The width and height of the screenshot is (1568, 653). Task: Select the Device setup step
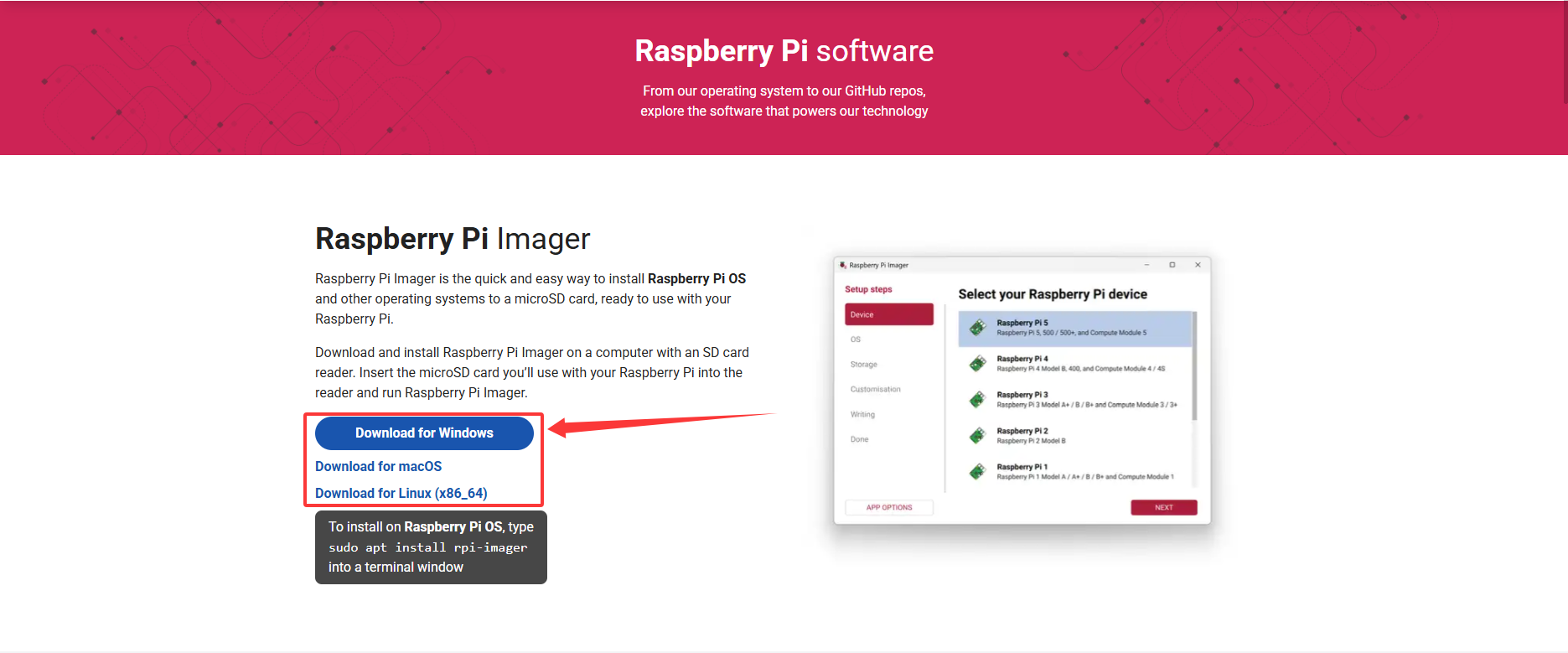coord(889,314)
